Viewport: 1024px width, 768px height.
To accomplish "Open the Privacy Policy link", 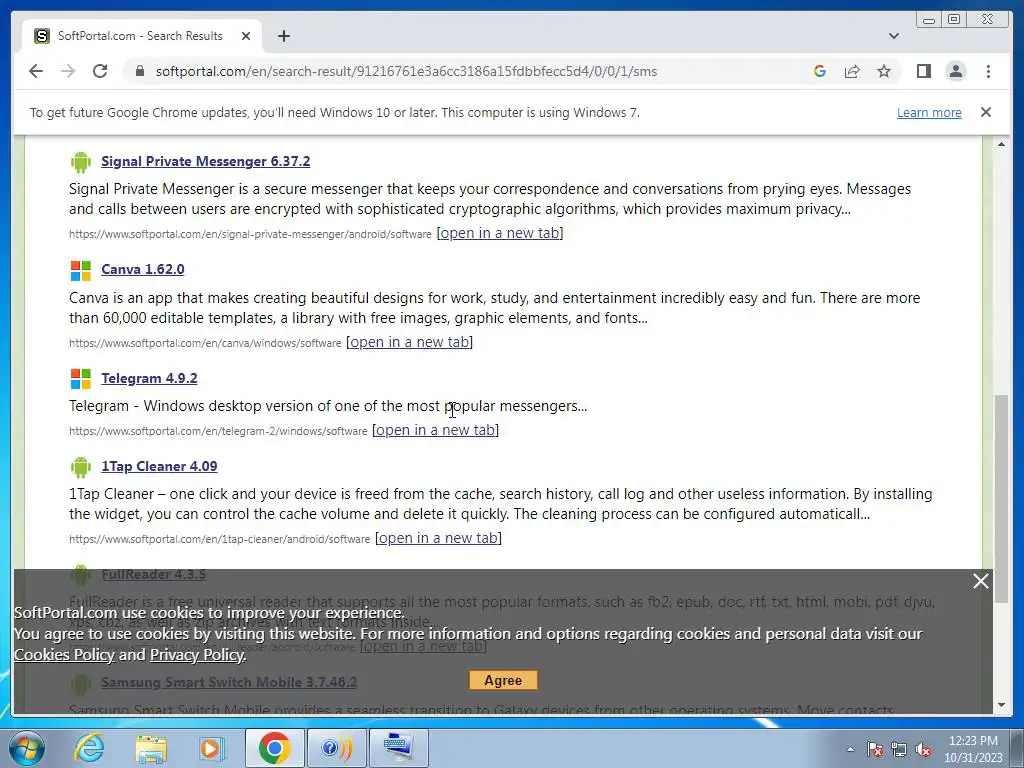I will pyautogui.click(x=197, y=654).
